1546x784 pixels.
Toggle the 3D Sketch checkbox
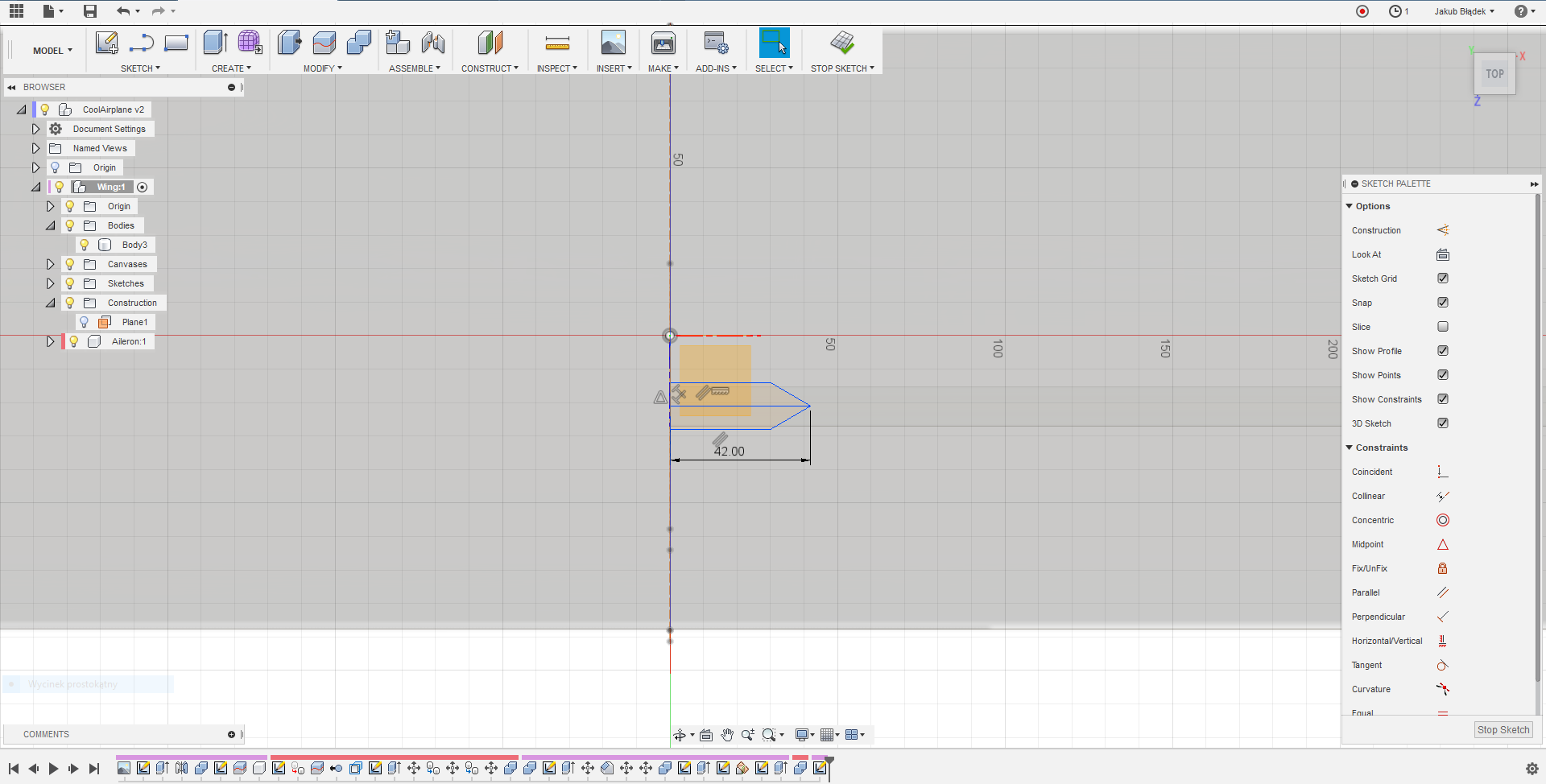(1443, 423)
